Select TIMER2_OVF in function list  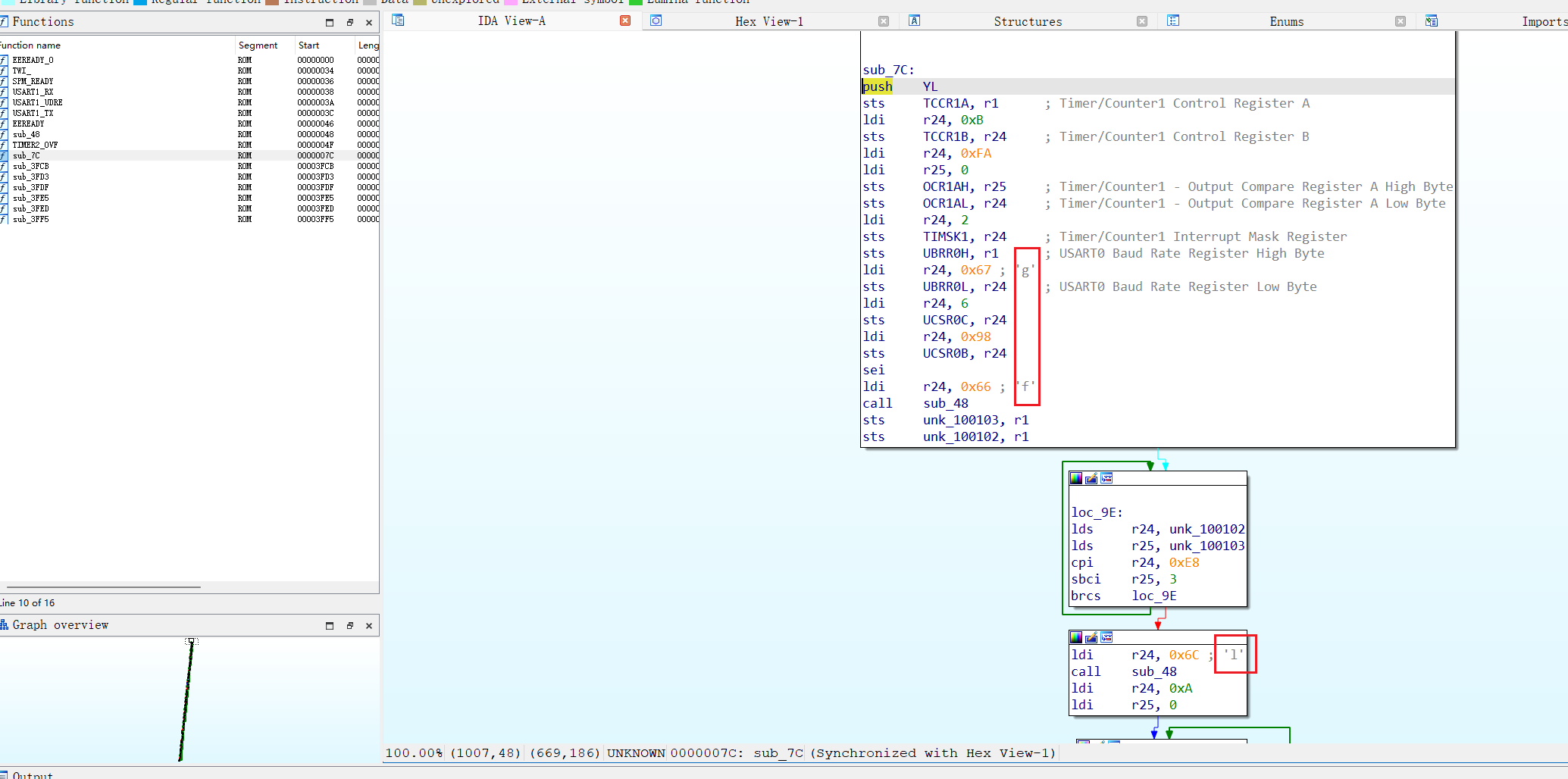pos(189,145)
